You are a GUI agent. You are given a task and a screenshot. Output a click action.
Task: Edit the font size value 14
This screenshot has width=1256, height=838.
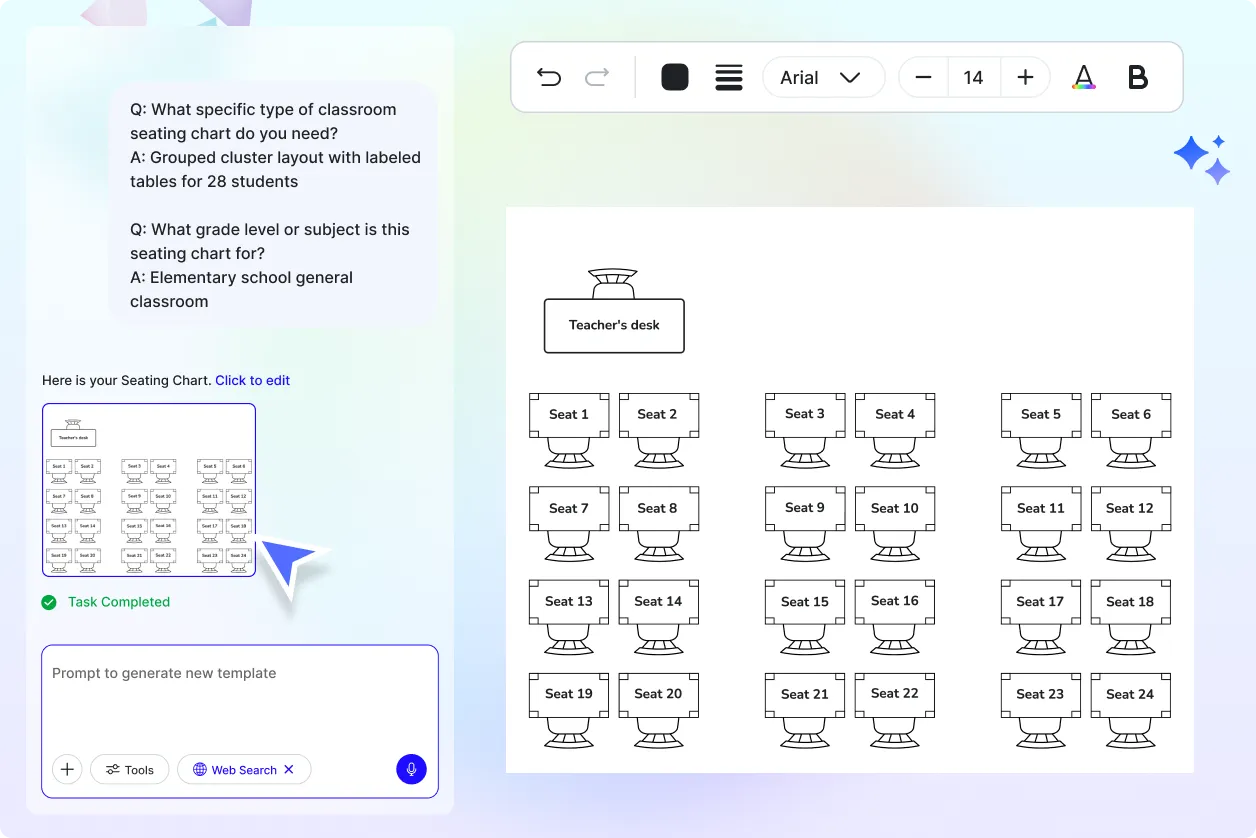[973, 77]
